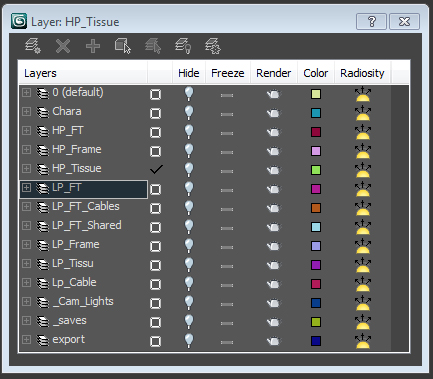
Task: Make Lp_Cable the current layer checkbox
Action: [x=155, y=284]
